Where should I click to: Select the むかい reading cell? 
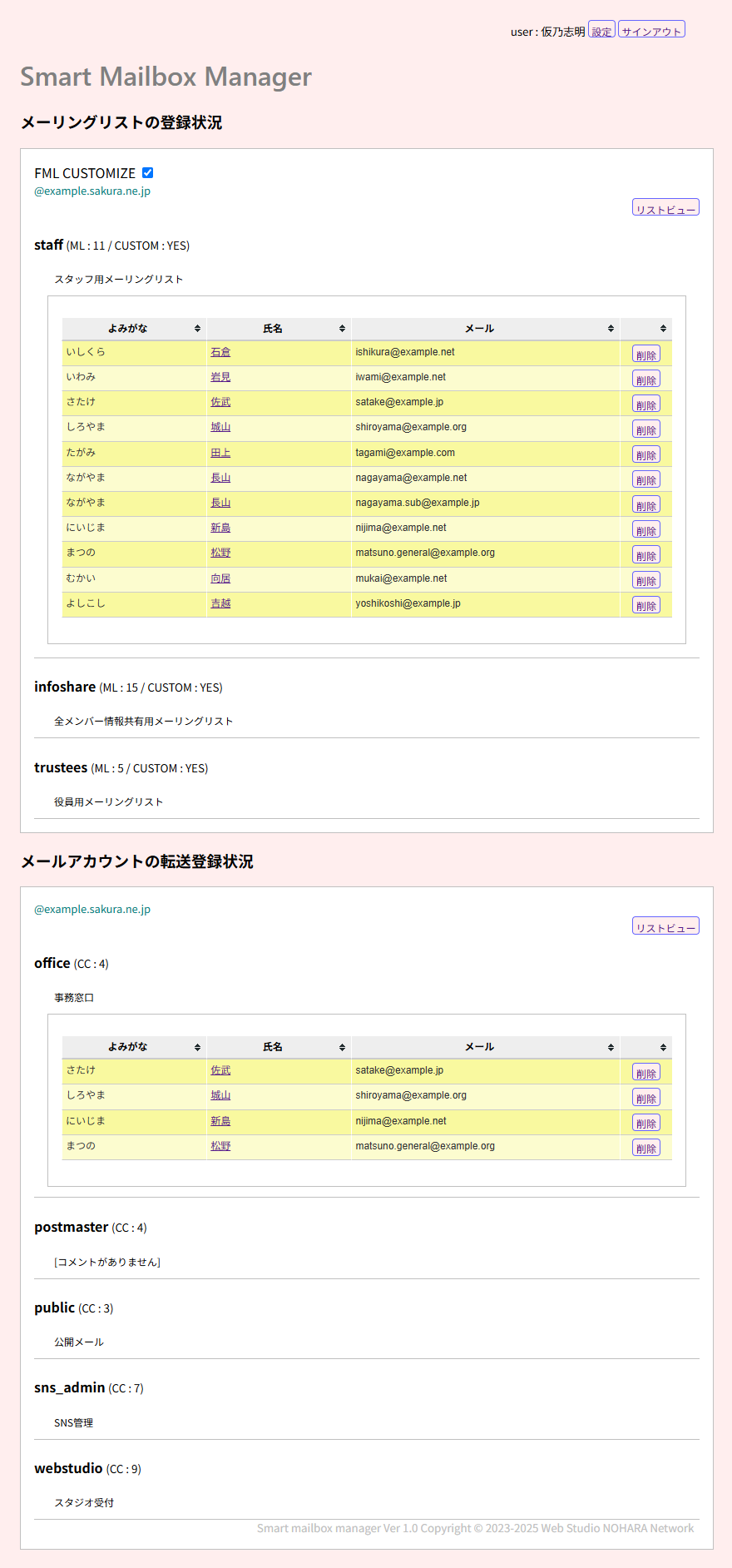[134, 579]
